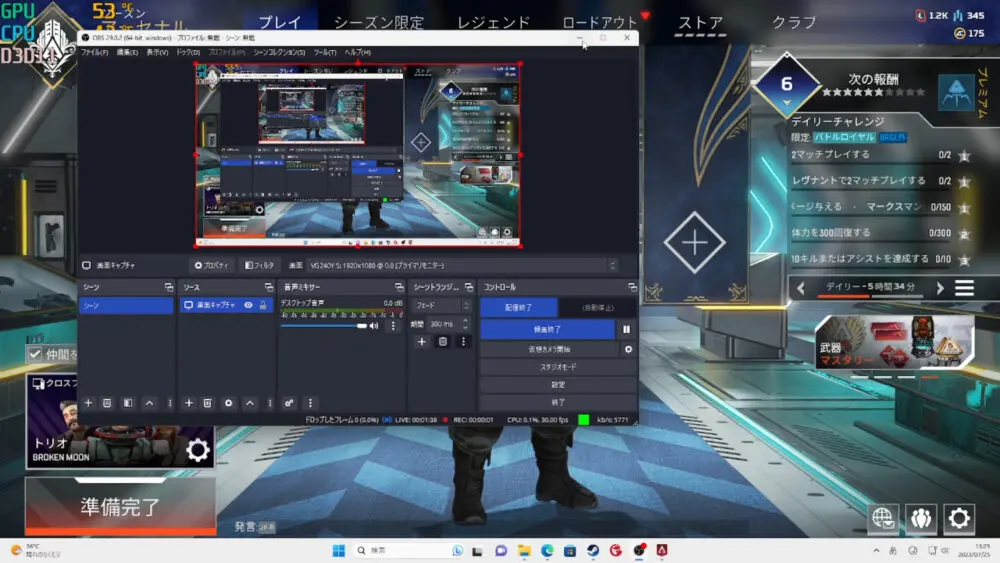Toggle visibility eye of 画面キャプチャ source
This screenshot has width=1000, height=563.
(248, 305)
